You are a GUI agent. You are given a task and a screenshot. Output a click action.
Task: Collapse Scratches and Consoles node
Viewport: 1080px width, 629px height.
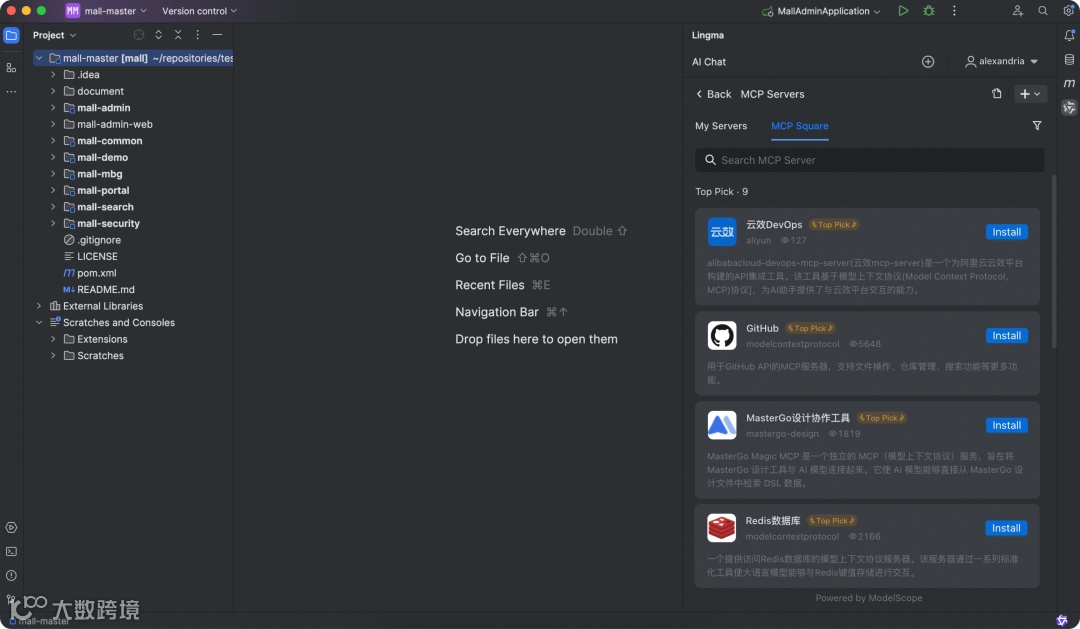tap(39, 322)
